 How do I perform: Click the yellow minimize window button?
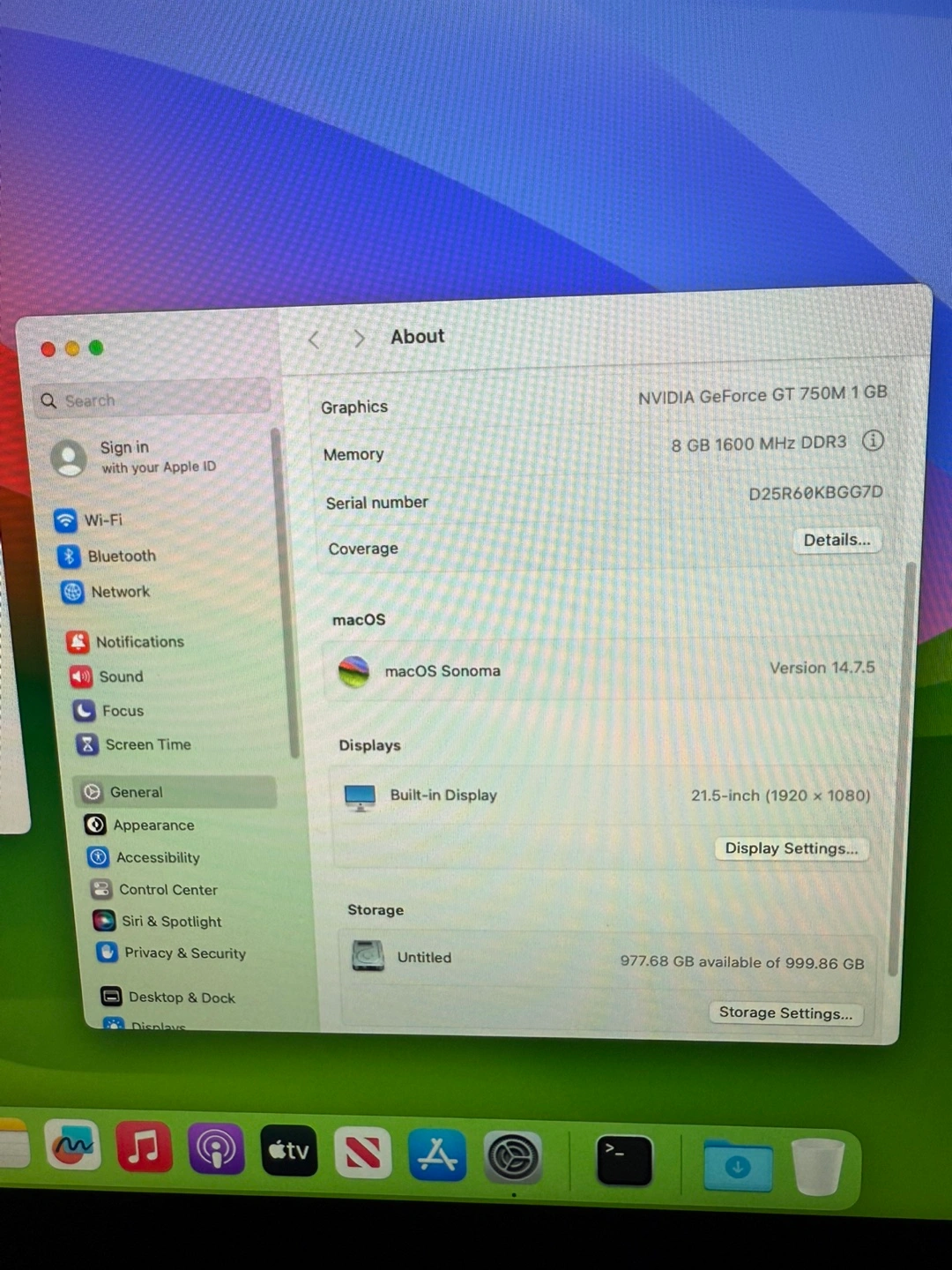tap(72, 348)
